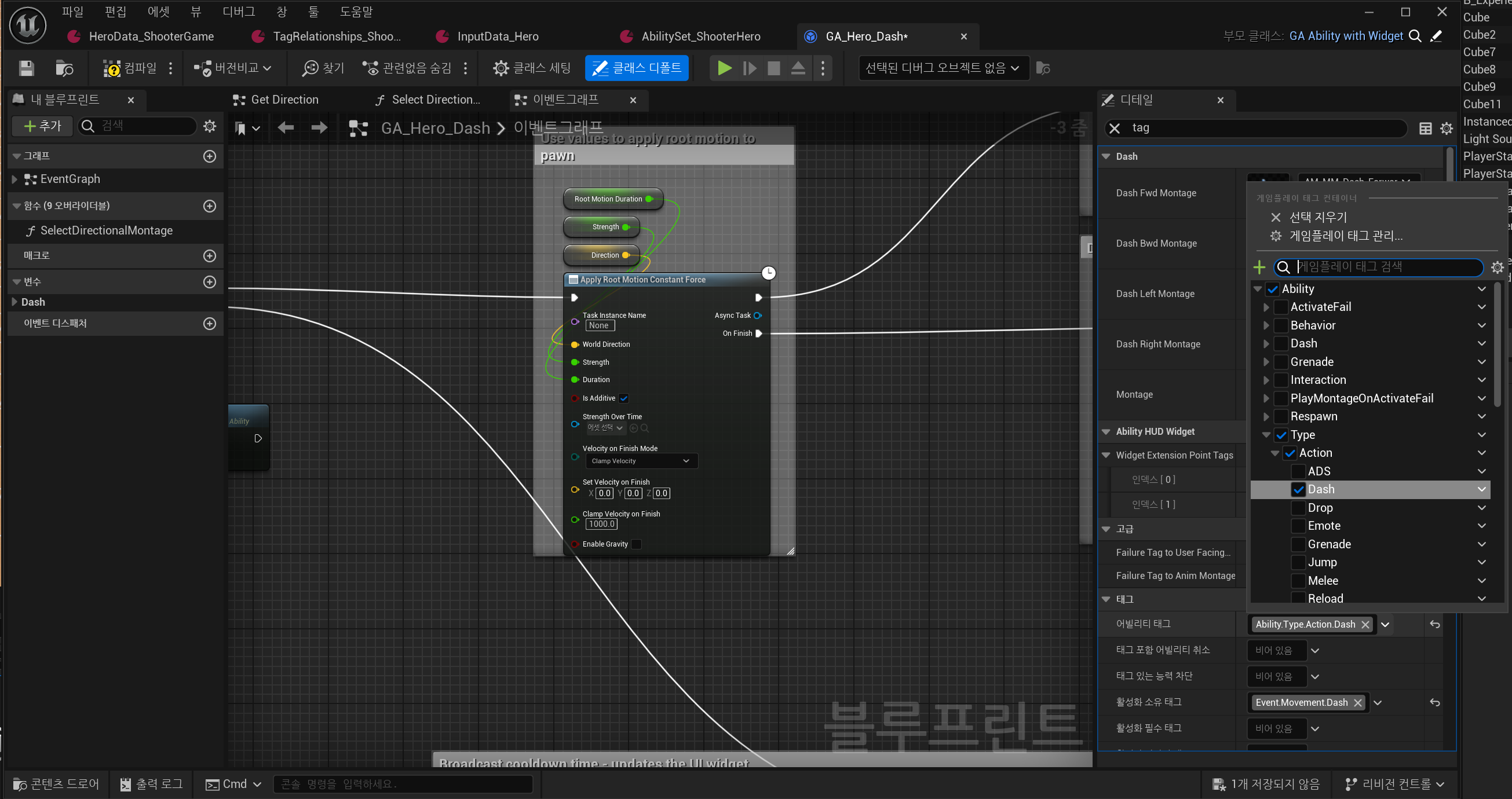Click the eject button in play controls
Screen dimensions: 1512x799
point(798,68)
